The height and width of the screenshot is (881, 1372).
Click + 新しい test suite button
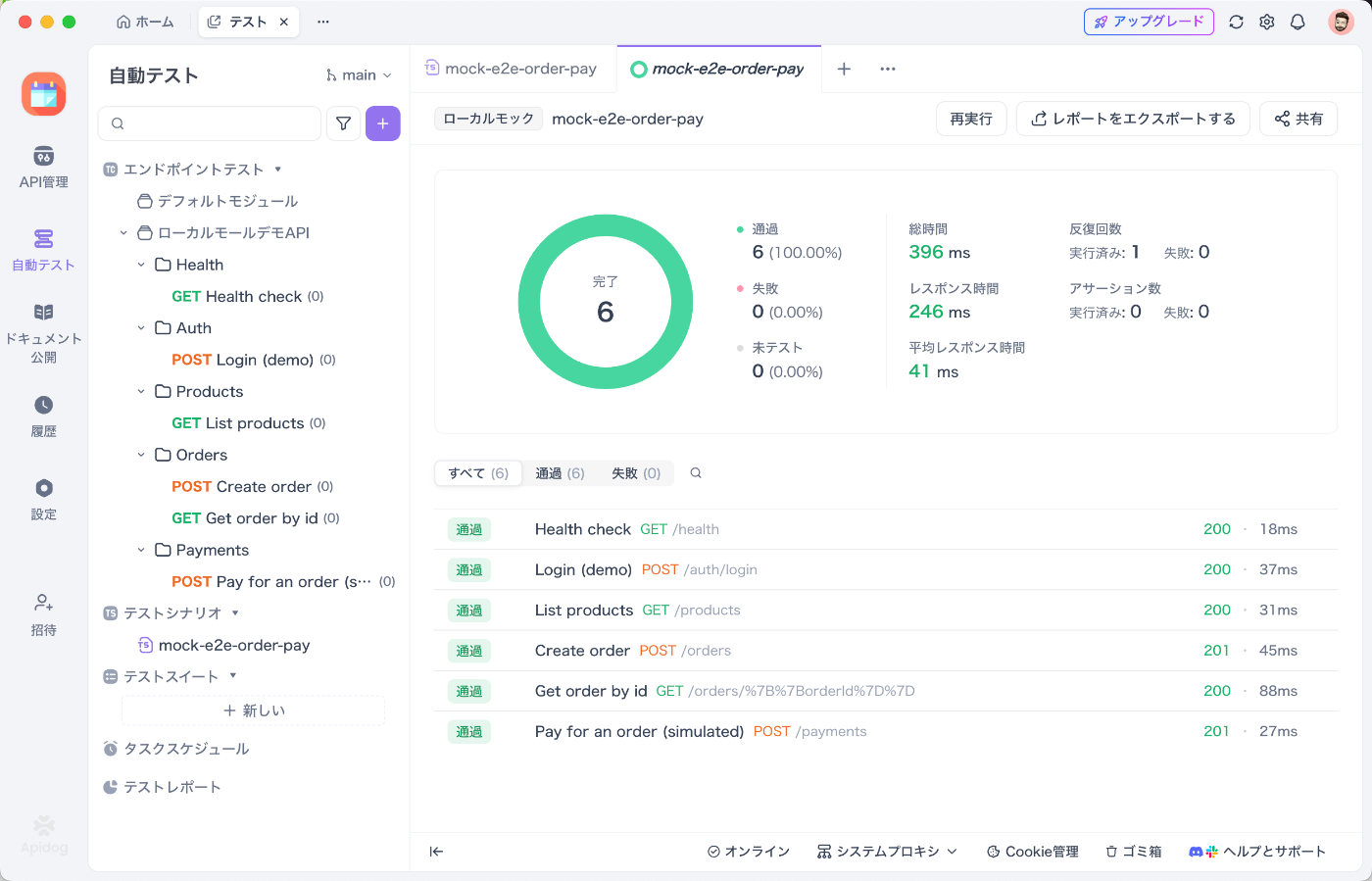(x=253, y=710)
